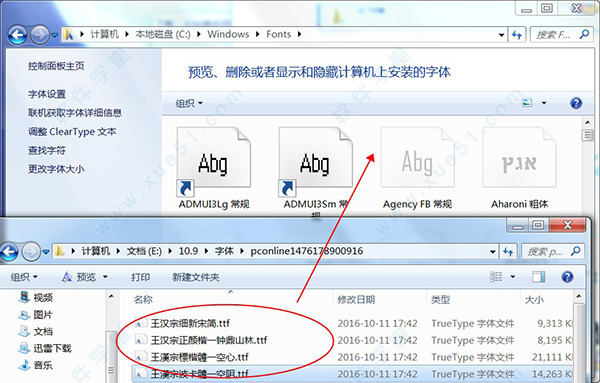Go back in the Fonts window

(x=18, y=35)
